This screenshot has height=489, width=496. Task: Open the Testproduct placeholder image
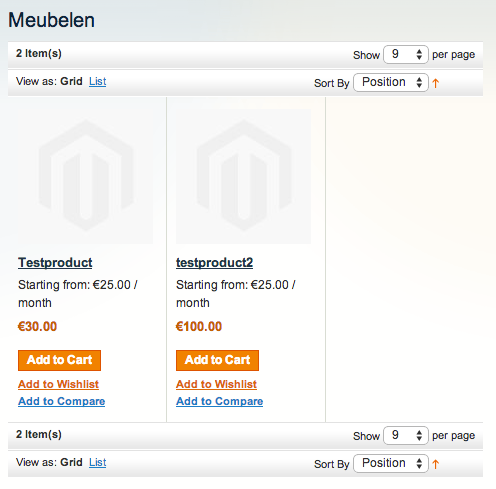86,177
